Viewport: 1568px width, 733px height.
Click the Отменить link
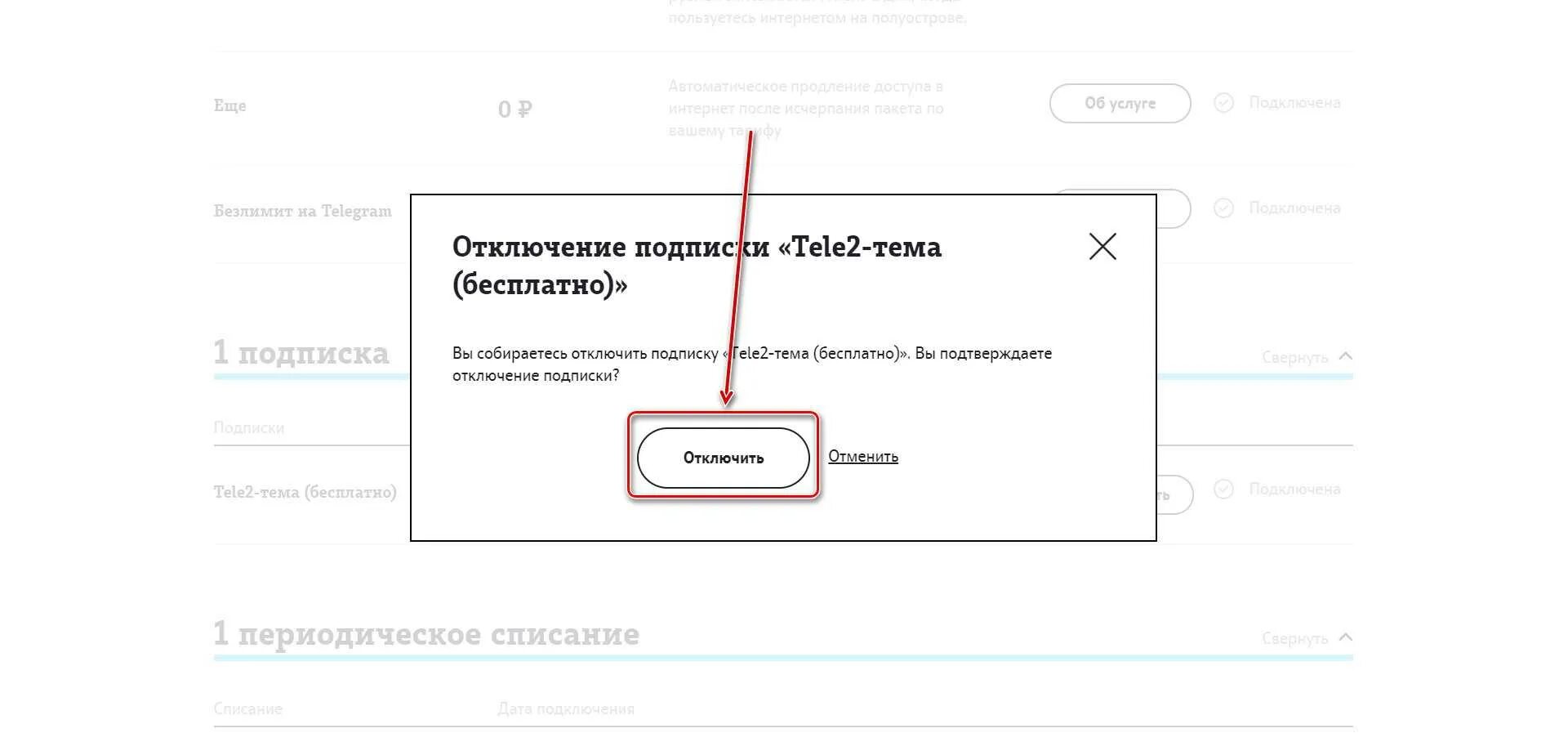(x=863, y=456)
